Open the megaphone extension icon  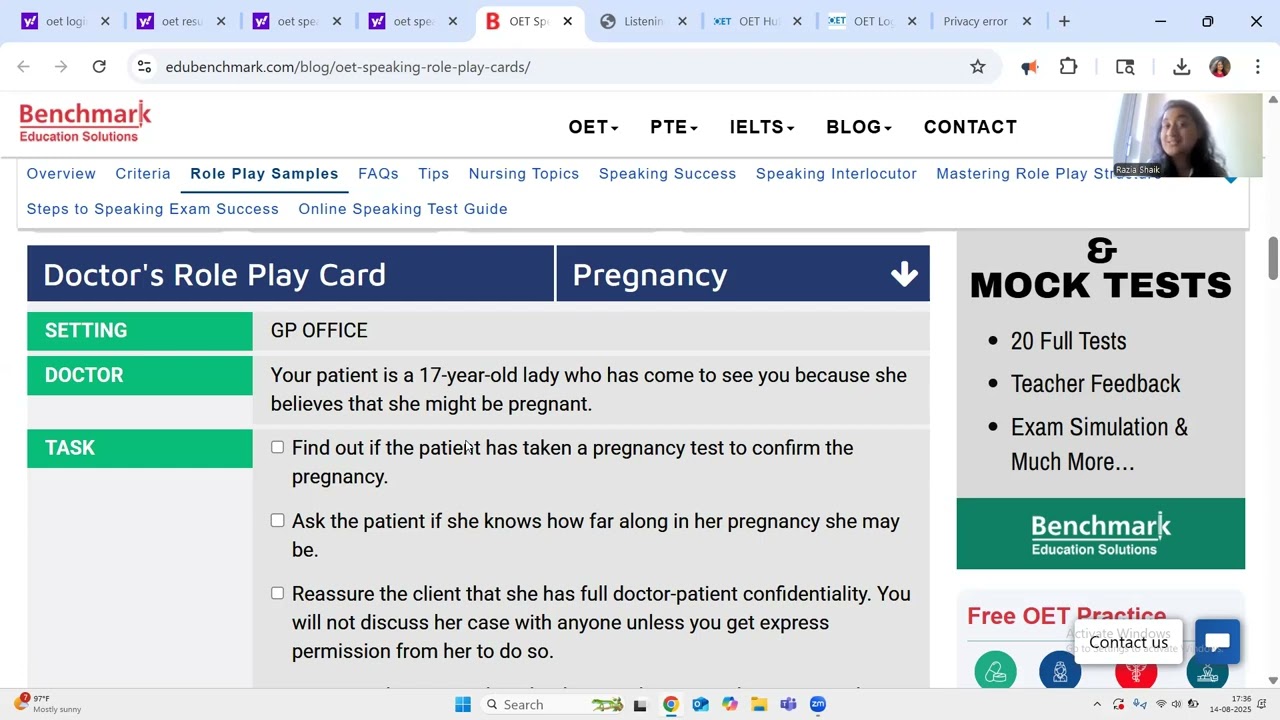(x=1029, y=67)
